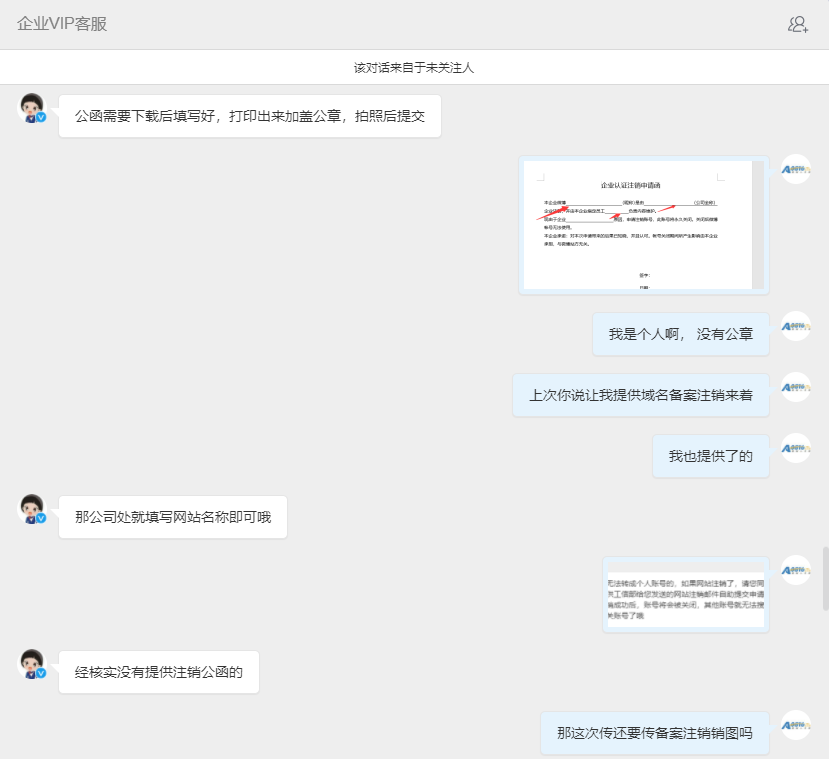Image resolution: width=829 pixels, height=759 pixels.
Task: Open the user avatar beside last message
Action: tap(795, 724)
